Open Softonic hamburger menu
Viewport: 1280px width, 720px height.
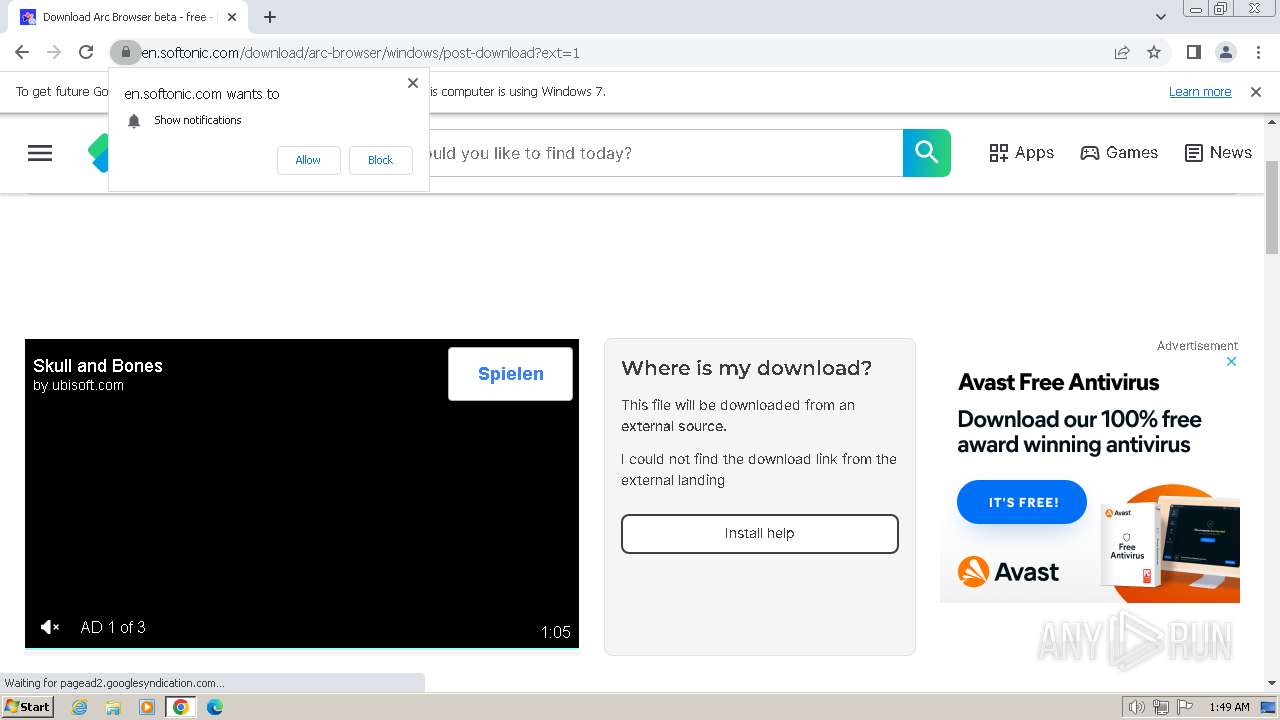coord(40,153)
